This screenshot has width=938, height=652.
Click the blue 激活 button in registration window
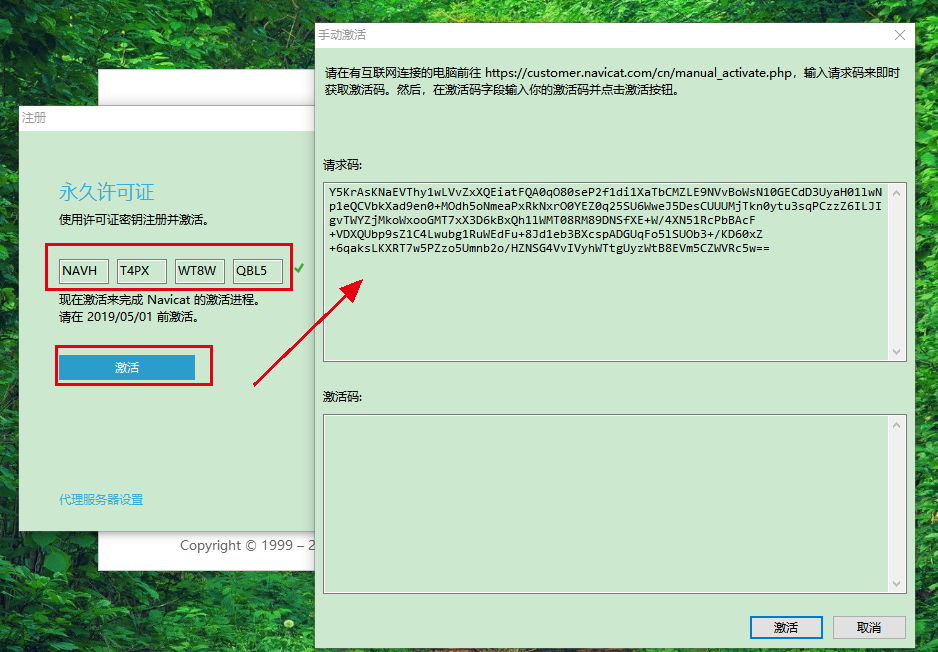tap(127, 367)
